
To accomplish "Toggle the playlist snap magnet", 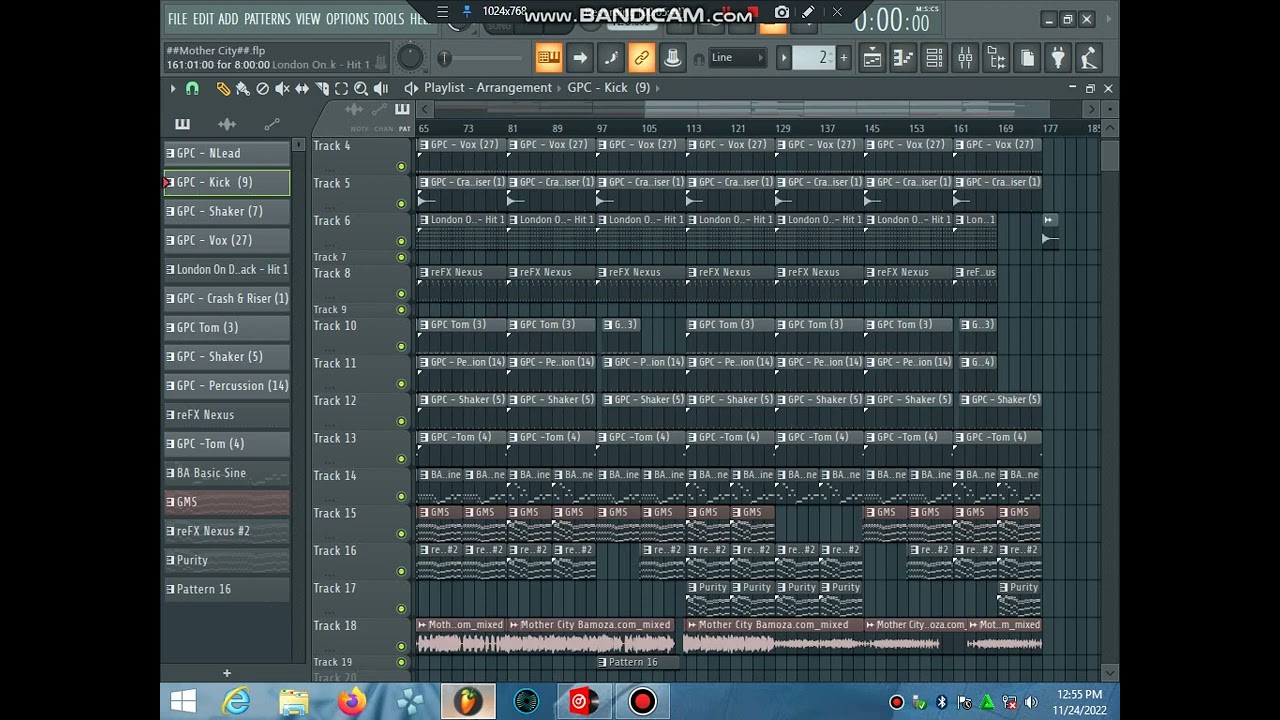I will click(192, 88).
